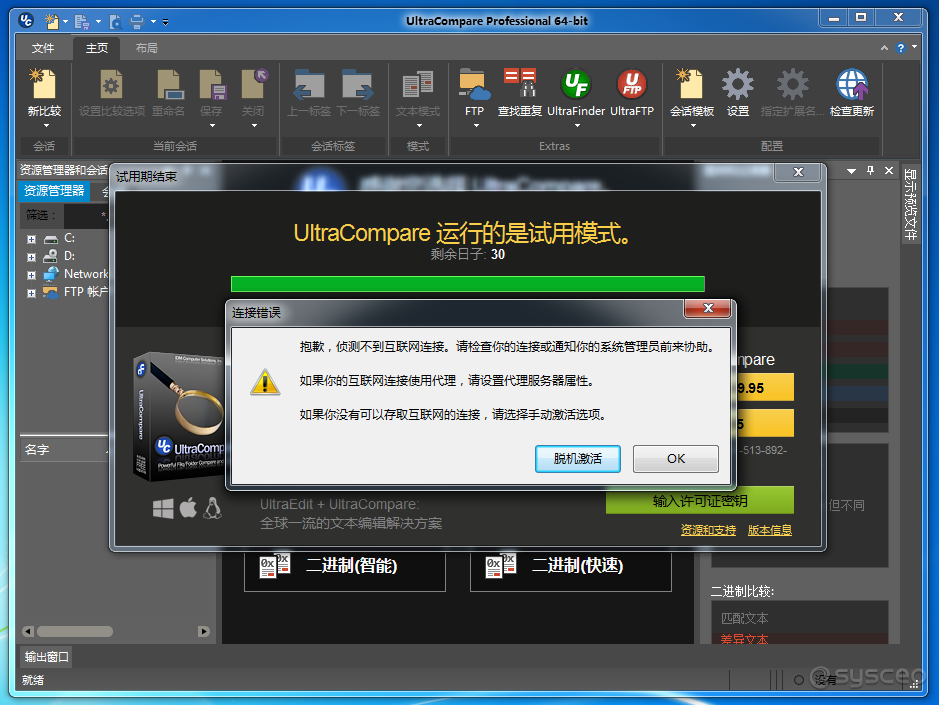Select the 资源管理器 explorer tab
Image resolution: width=939 pixels, height=705 pixels.
[54, 190]
